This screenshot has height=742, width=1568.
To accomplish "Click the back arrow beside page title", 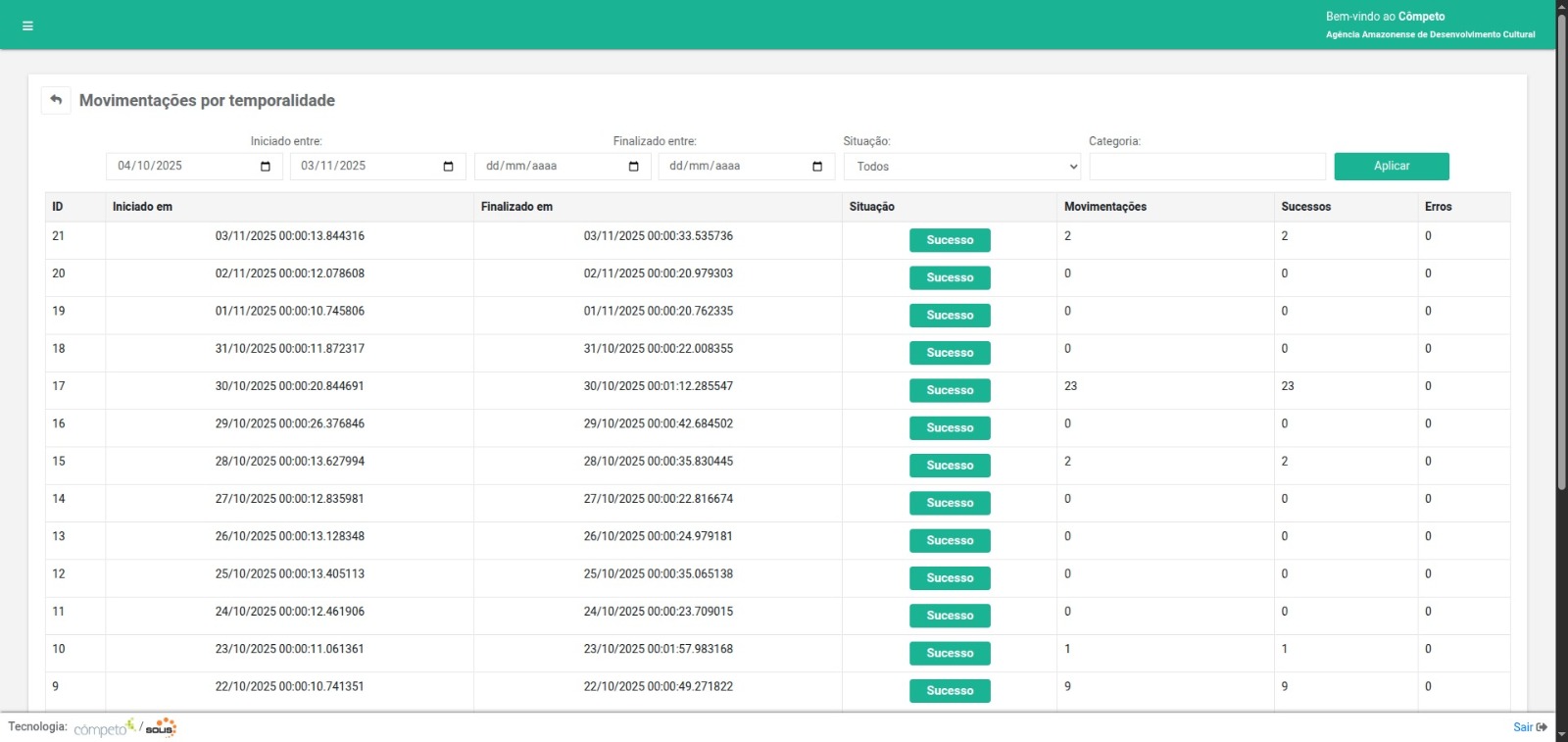I will click(56, 100).
